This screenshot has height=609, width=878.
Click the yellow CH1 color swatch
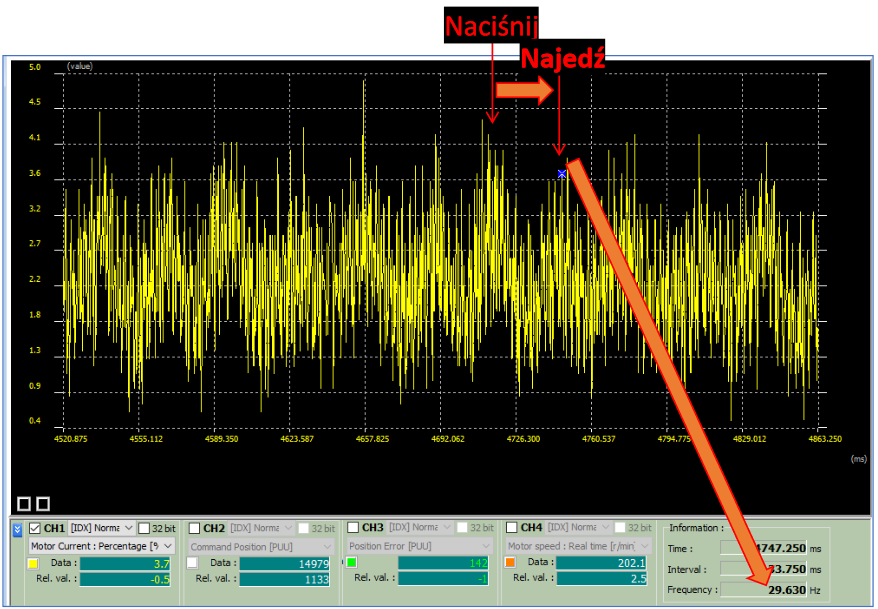[x=33, y=564]
